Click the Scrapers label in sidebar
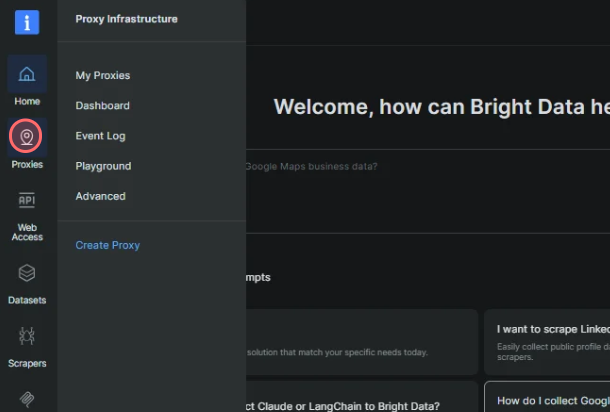The width and height of the screenshot is (610, 412). click(27, 363)
